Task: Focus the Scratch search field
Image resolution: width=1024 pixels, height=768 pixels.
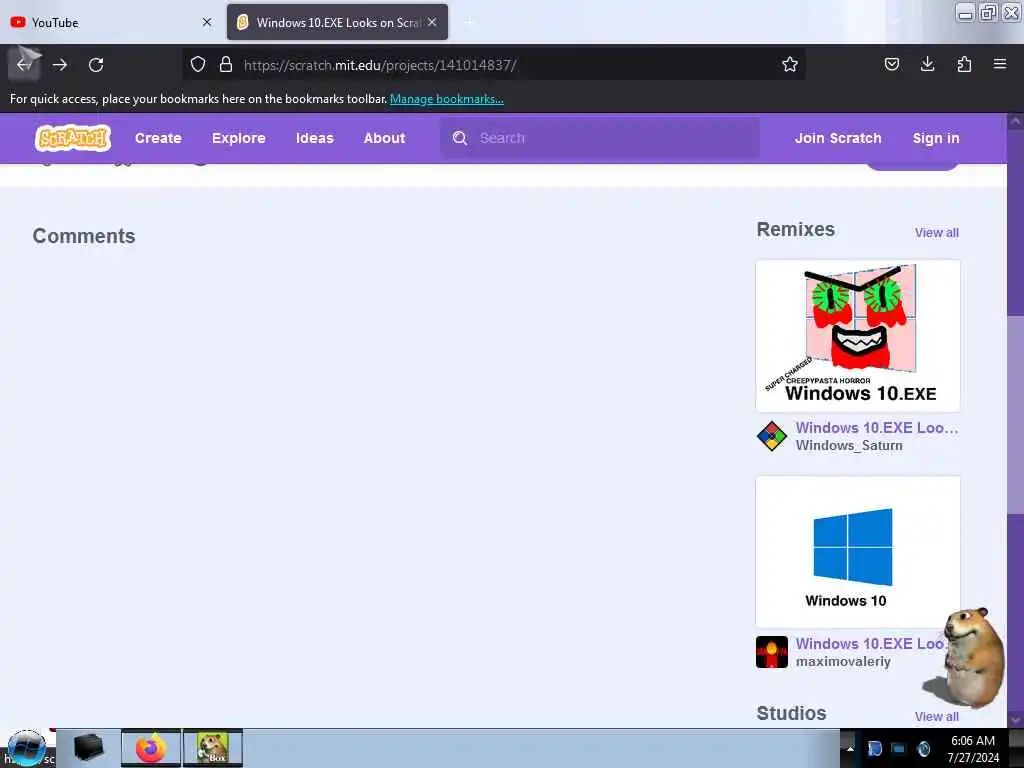Action: pyautogui.click(x=600, y=138)
